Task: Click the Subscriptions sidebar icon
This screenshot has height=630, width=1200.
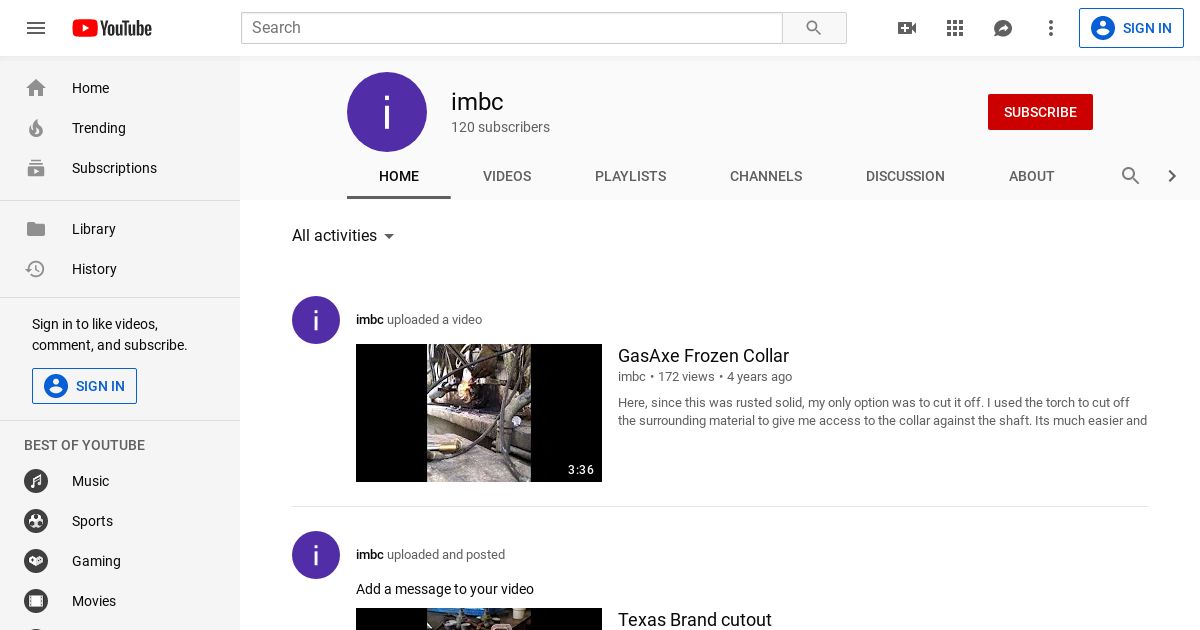Action: point(36,168)
